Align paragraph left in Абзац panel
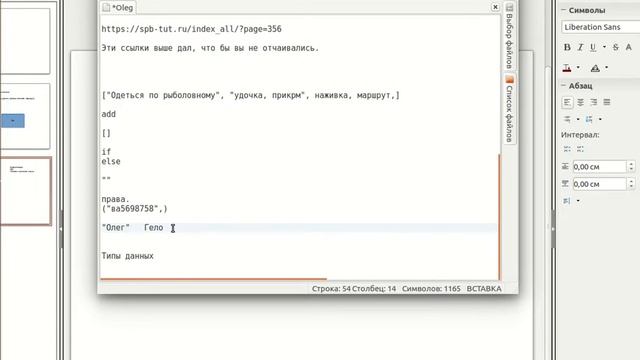640x360 pixels. pyautogui.click(x=567, y=102)
